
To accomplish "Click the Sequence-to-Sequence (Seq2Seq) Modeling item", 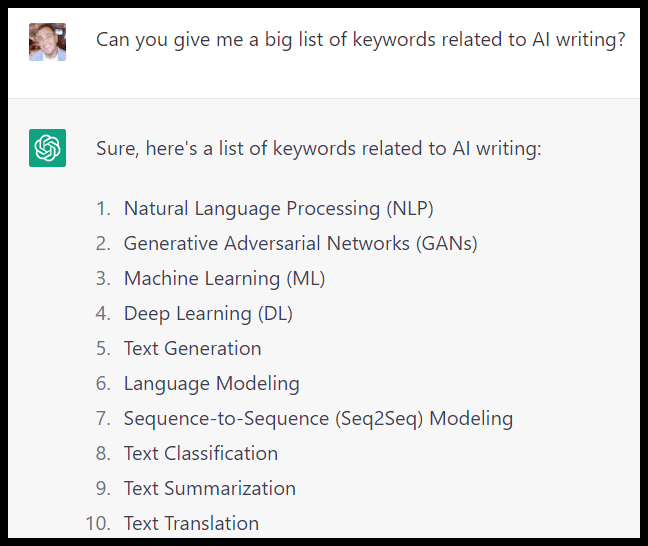I will [x=318, y=418].
